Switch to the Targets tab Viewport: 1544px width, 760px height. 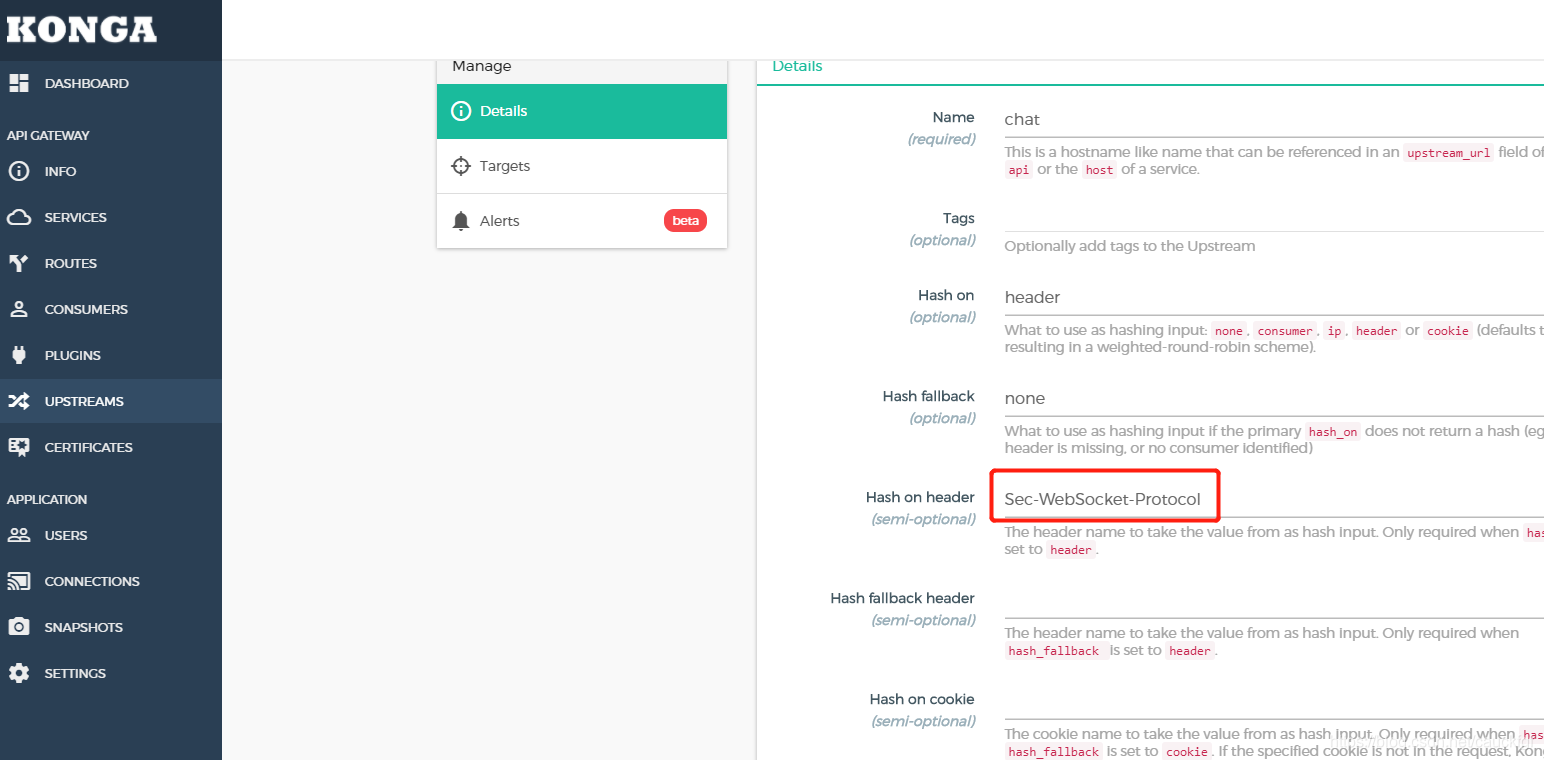click(x=582, y=166)
